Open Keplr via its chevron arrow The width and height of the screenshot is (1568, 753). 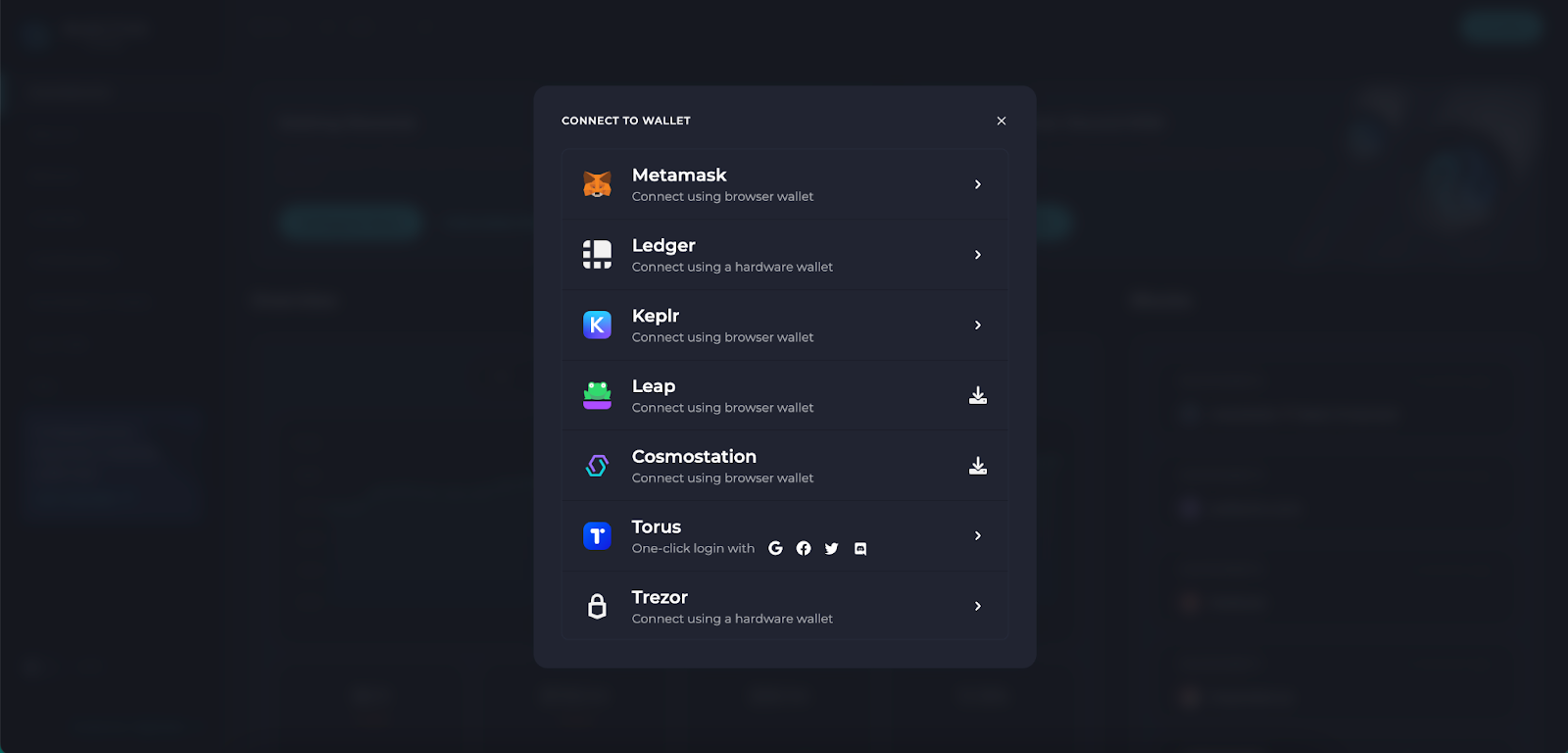tap(978, 325)
